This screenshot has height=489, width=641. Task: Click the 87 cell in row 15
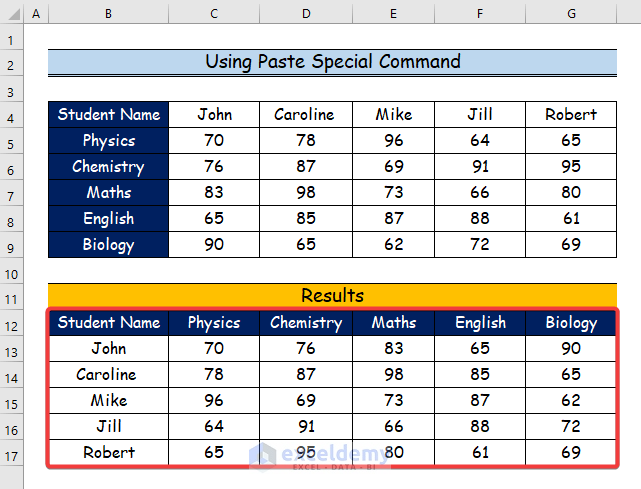click(x=480, y=401)
